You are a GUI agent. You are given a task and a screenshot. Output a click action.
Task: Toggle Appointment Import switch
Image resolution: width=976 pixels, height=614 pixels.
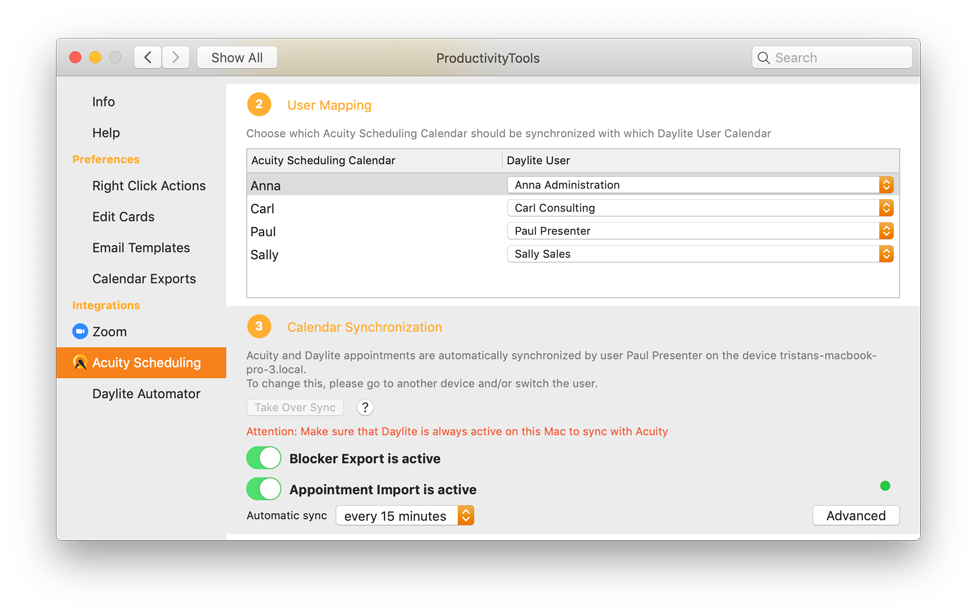(x=263, y=489)
